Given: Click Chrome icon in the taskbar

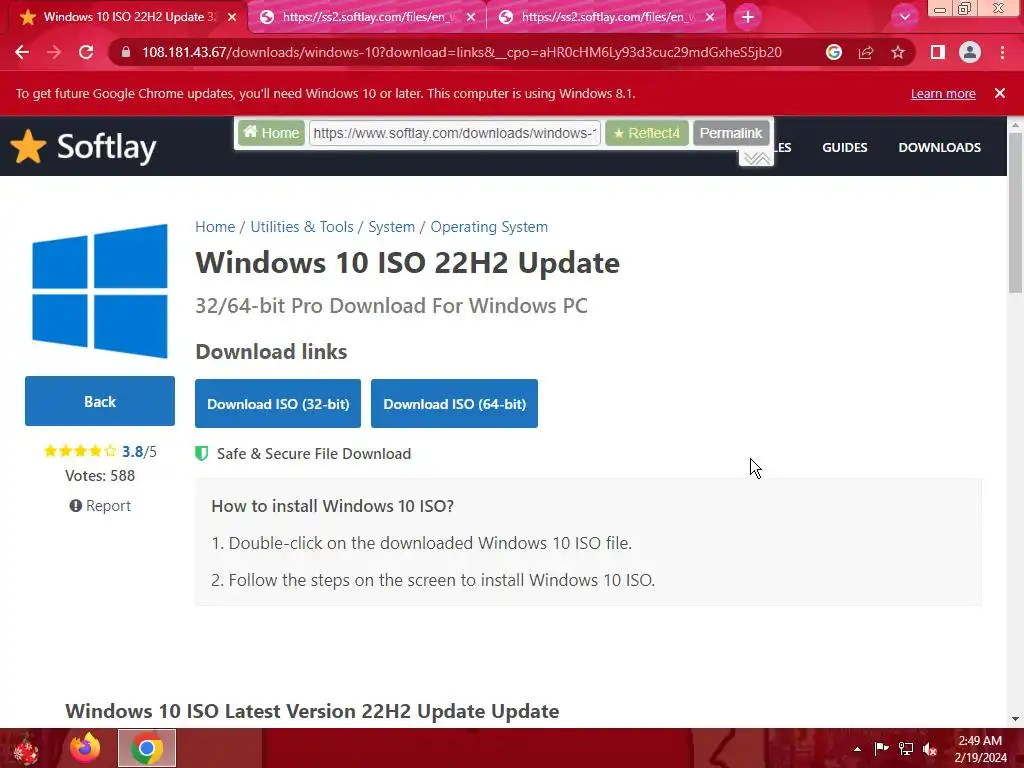Looking at the screenshot, I should [147, 748].
